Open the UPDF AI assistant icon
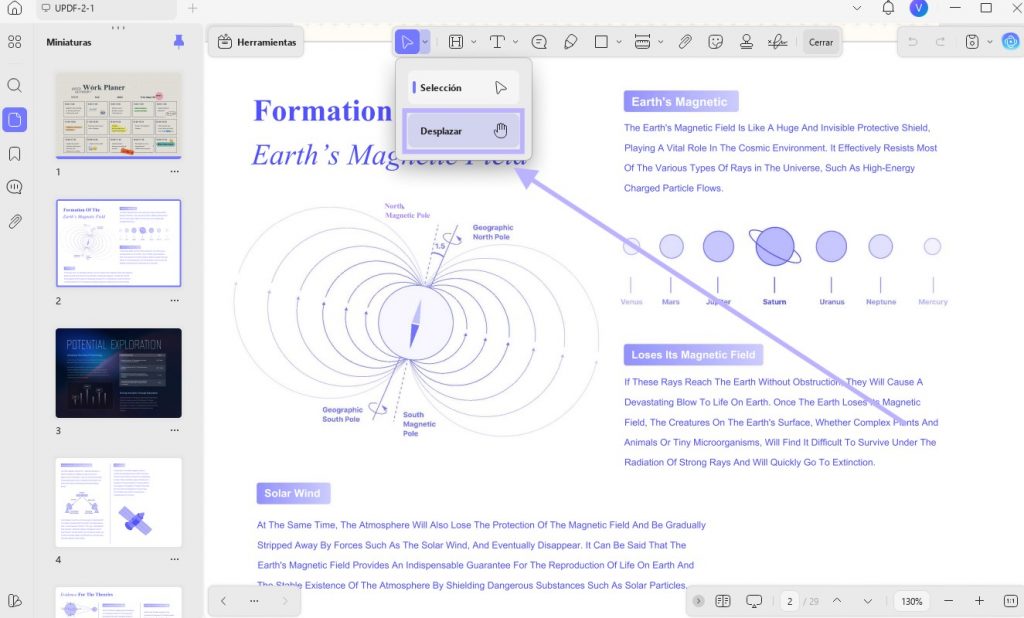The height and width of the screenshot is (618, 1024). tap(1011, 42)
